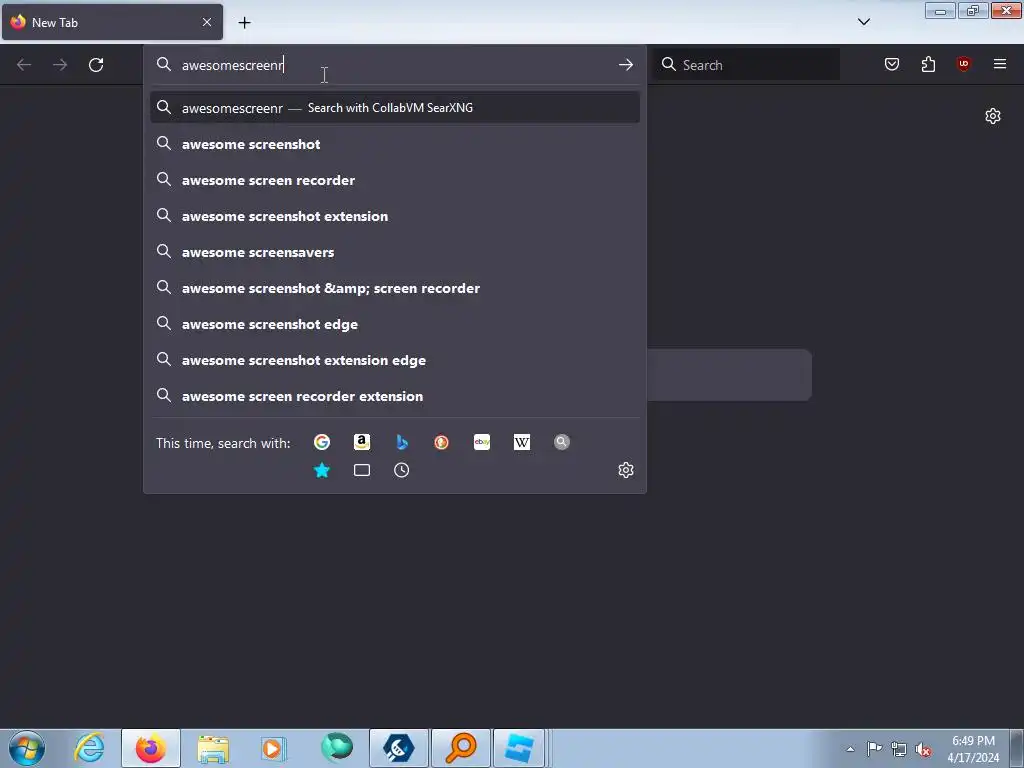1024x768 pixels.
Task: Search this time with Amazon
Action: point(362,442)
